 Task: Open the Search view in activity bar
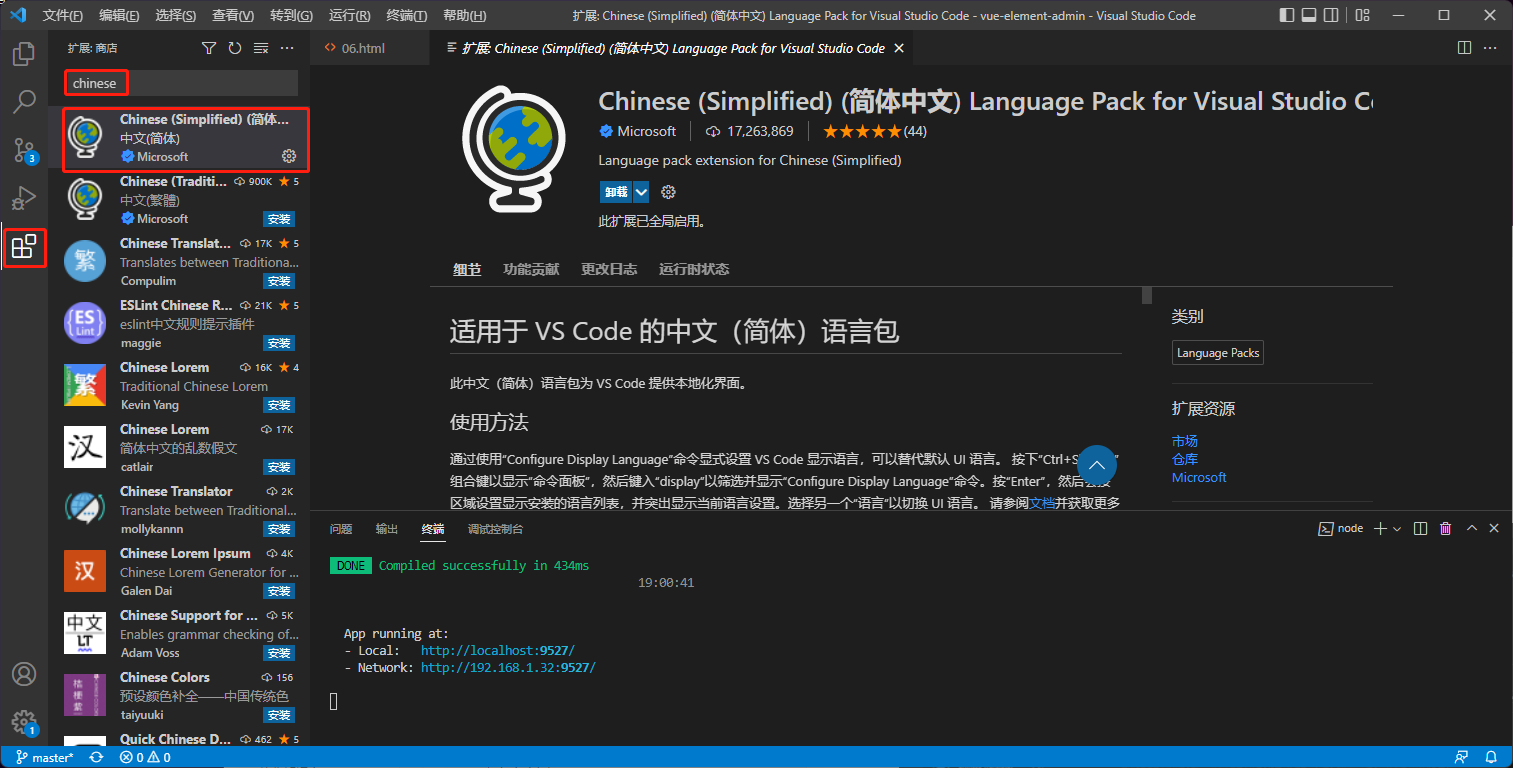[24, 102]
